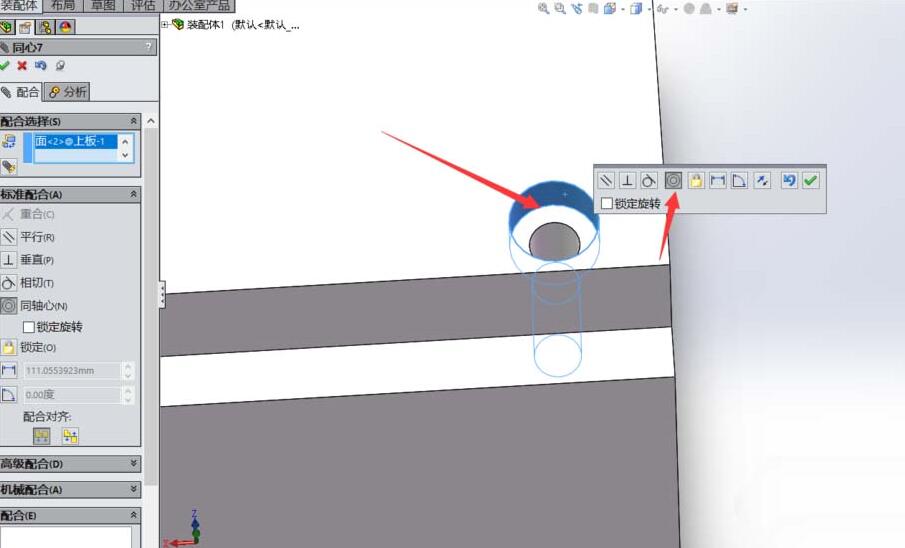Switch to the 配合 tab
905x548 pixels.
[21, 92]
